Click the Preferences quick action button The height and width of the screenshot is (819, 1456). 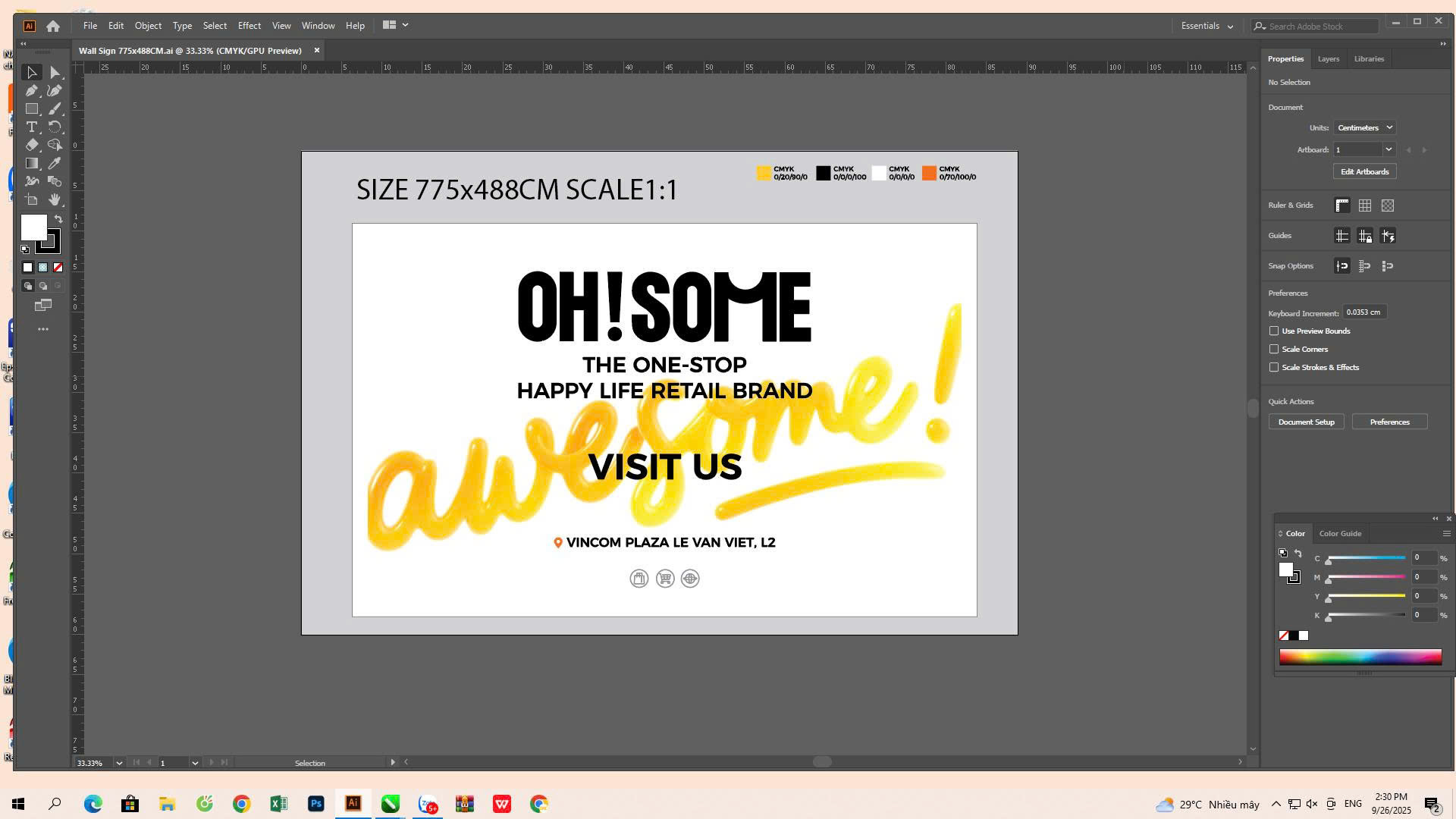(x=1390, y=422)
